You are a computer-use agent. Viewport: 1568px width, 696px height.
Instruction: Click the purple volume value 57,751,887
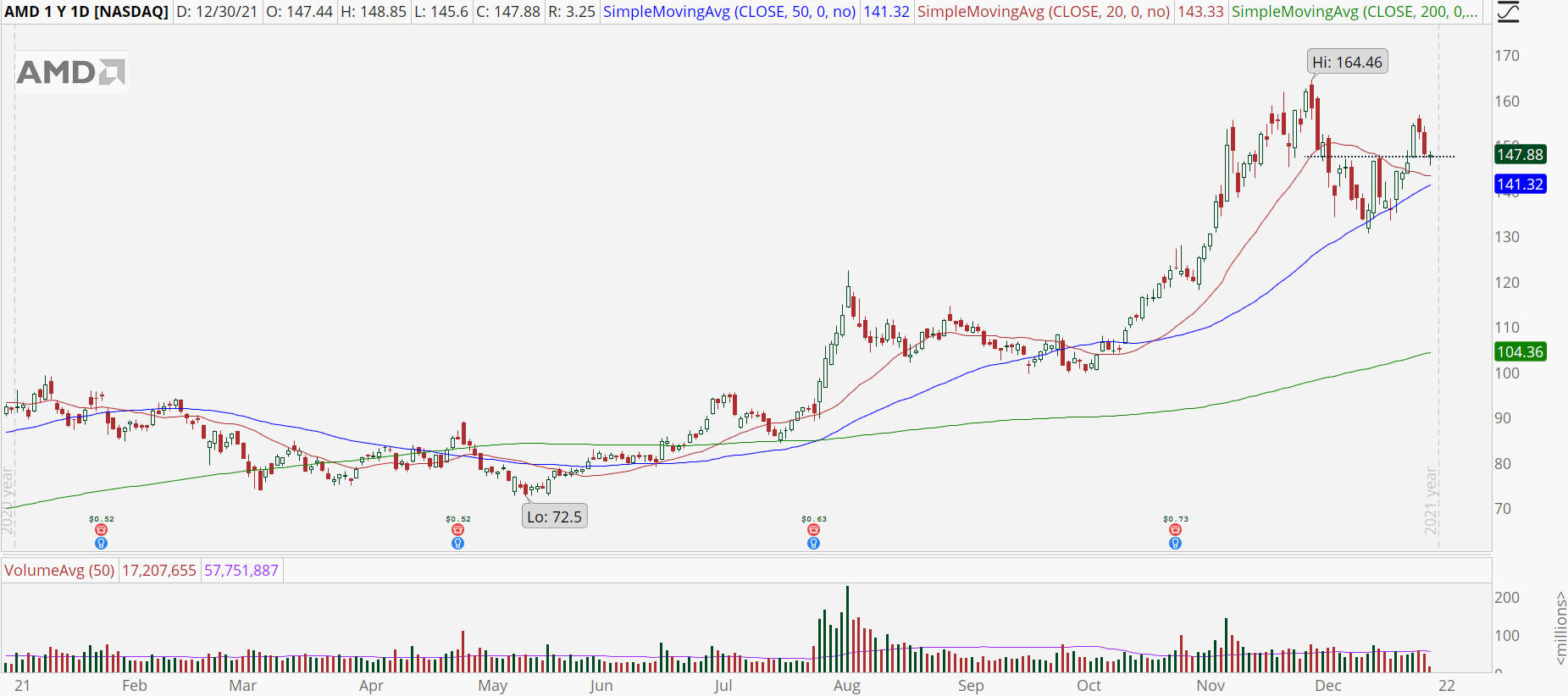tap(241, 571)
